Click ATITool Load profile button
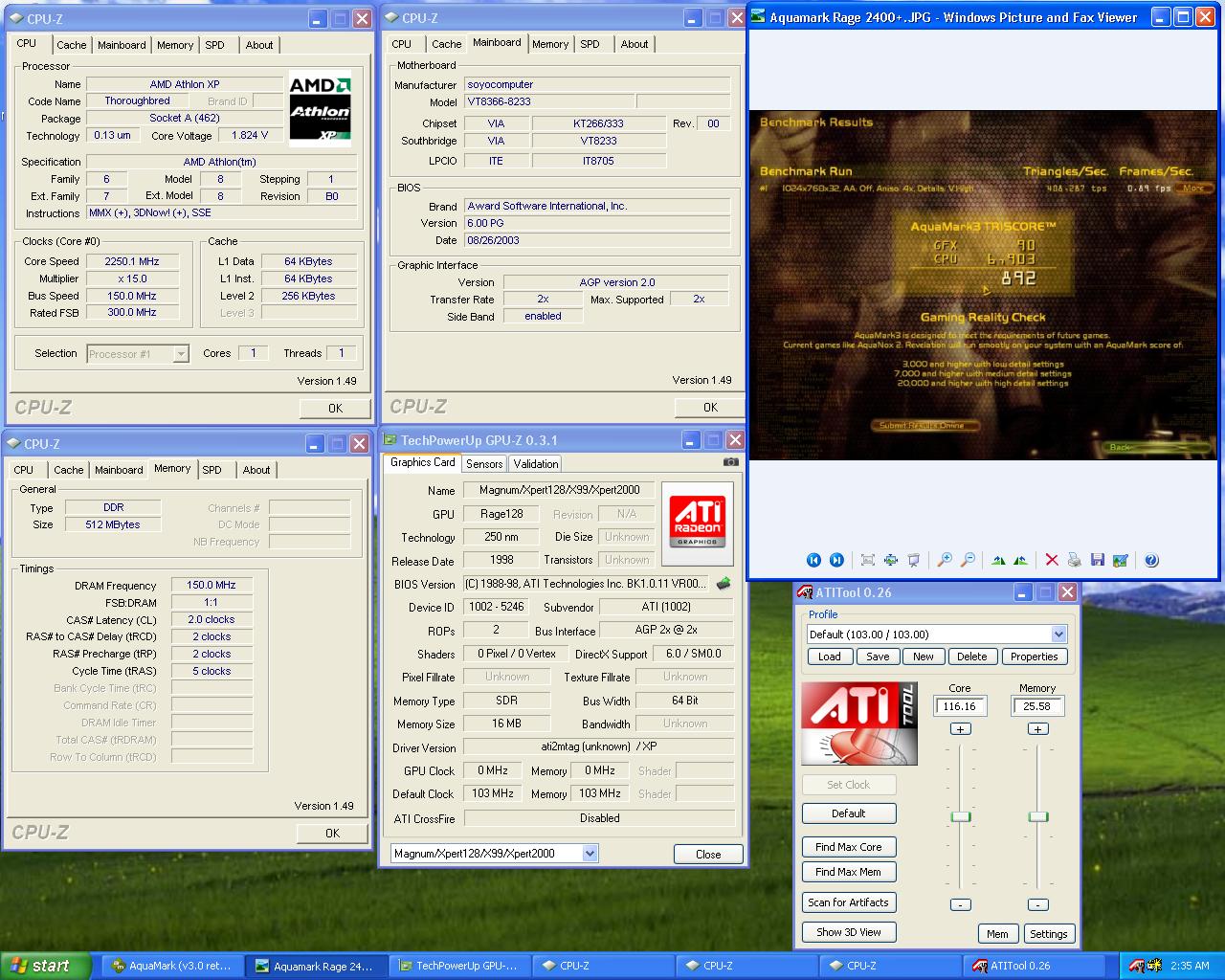 click(x=830, y=657)
